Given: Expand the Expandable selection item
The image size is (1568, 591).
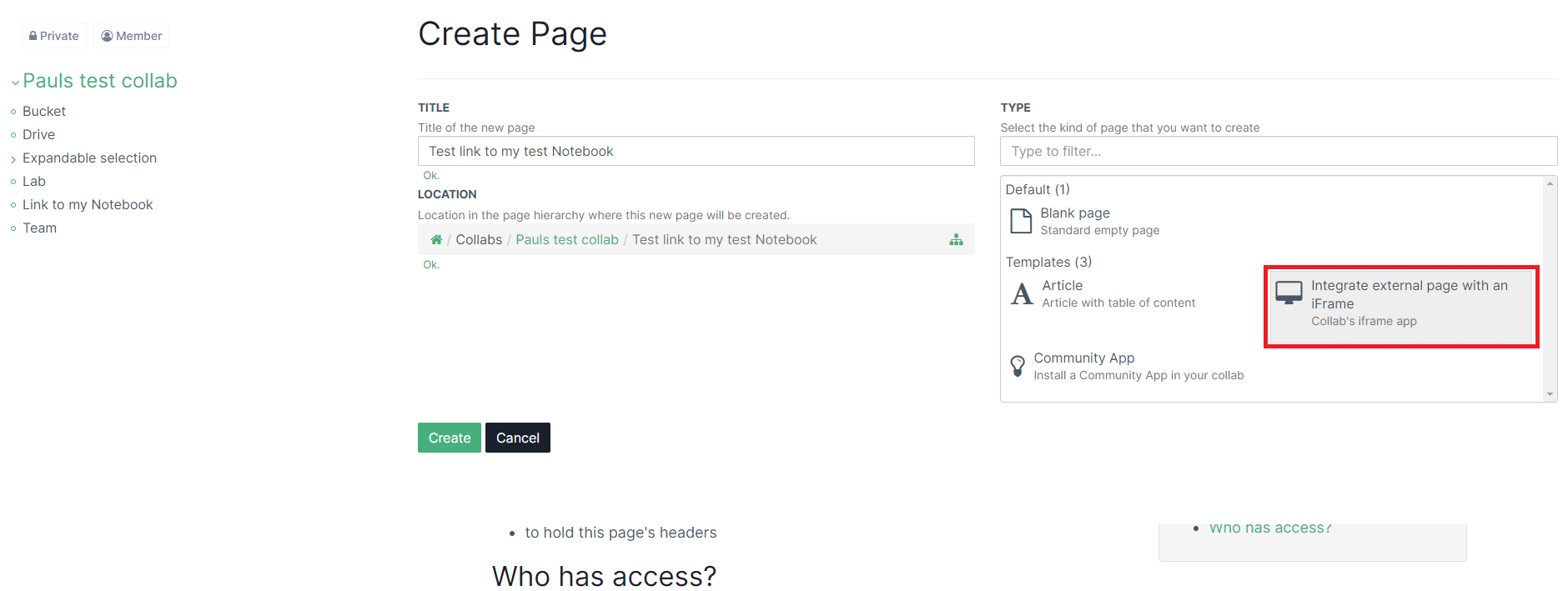Looking at the screenshot, I should click(13, 159).
